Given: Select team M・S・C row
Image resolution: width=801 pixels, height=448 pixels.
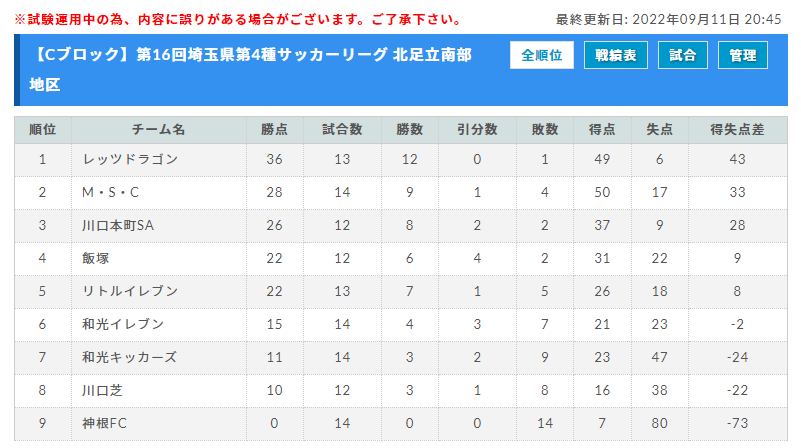Looking at the screenshot, I should click(400, 193).
